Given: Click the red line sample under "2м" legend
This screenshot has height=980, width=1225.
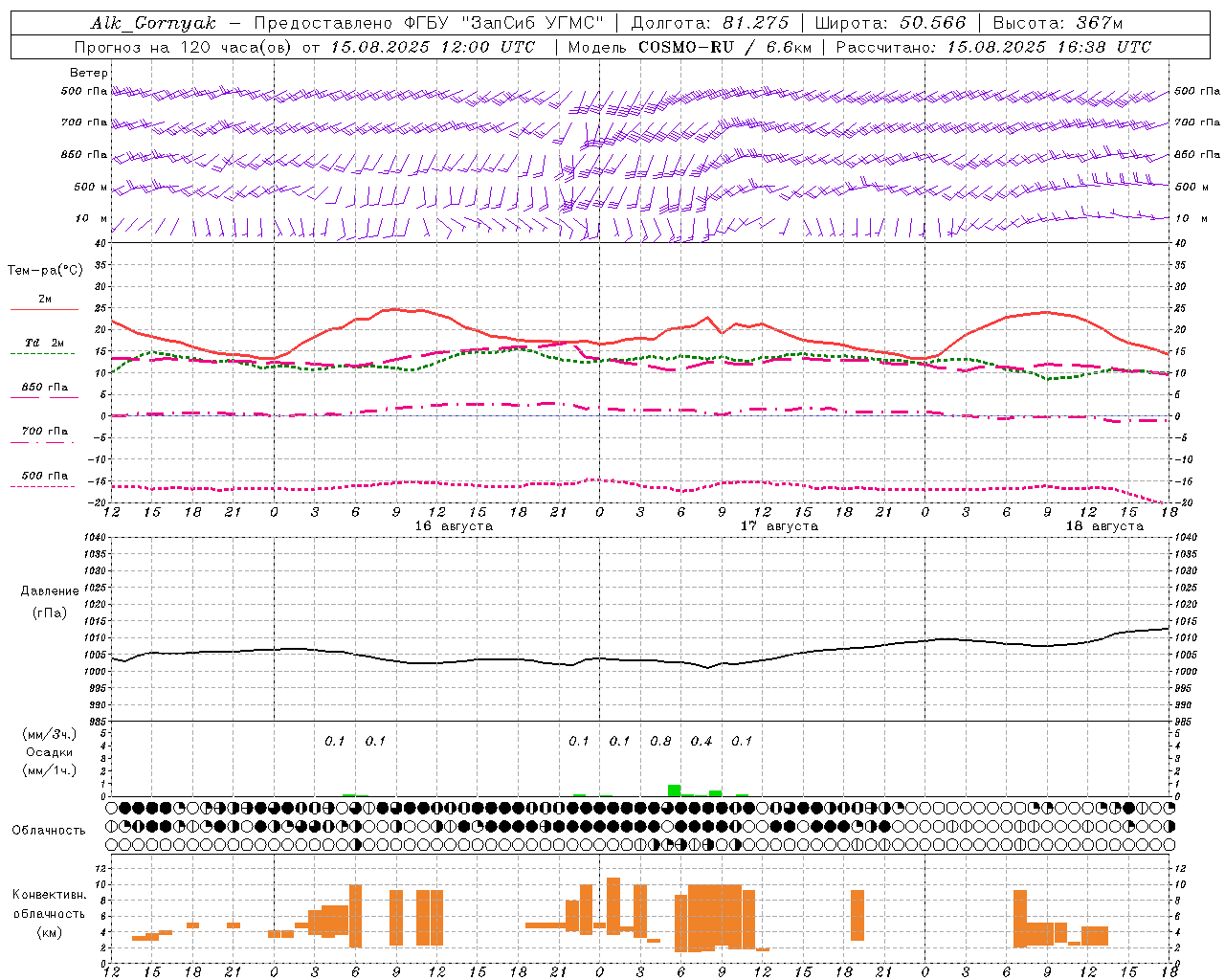Looking at the screenshot, I should pos(44,309).
